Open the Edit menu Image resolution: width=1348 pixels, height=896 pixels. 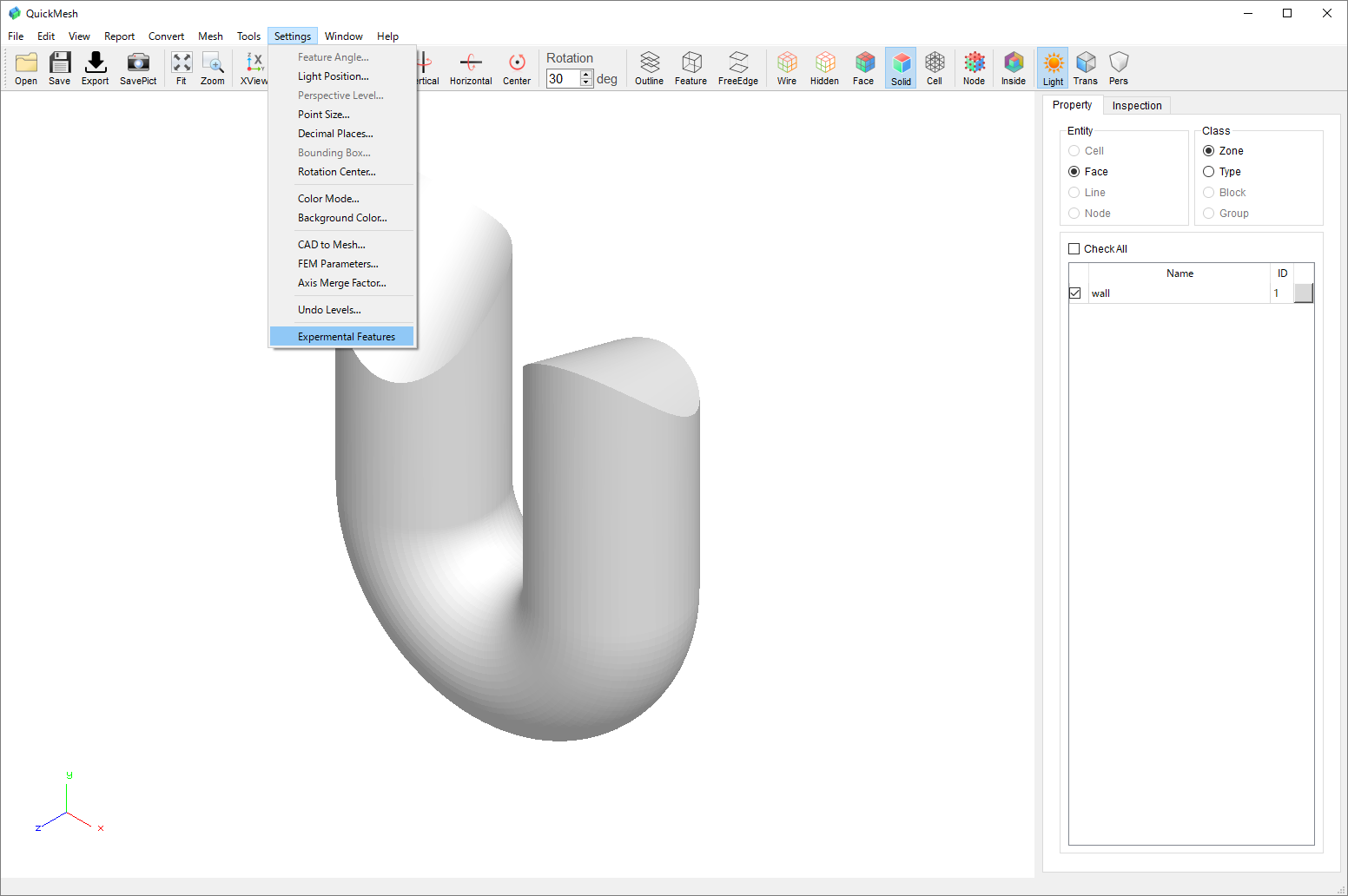(46, 36)
